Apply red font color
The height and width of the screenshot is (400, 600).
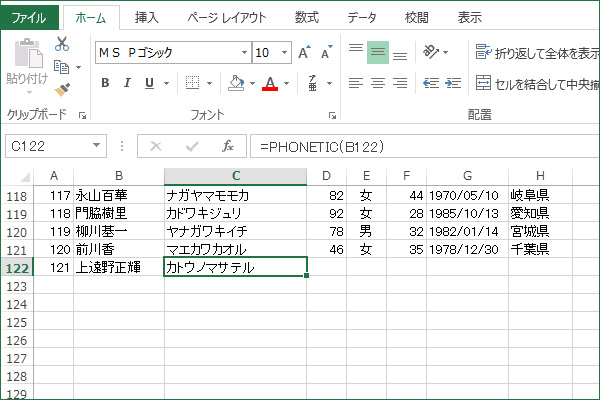point(270,83)
